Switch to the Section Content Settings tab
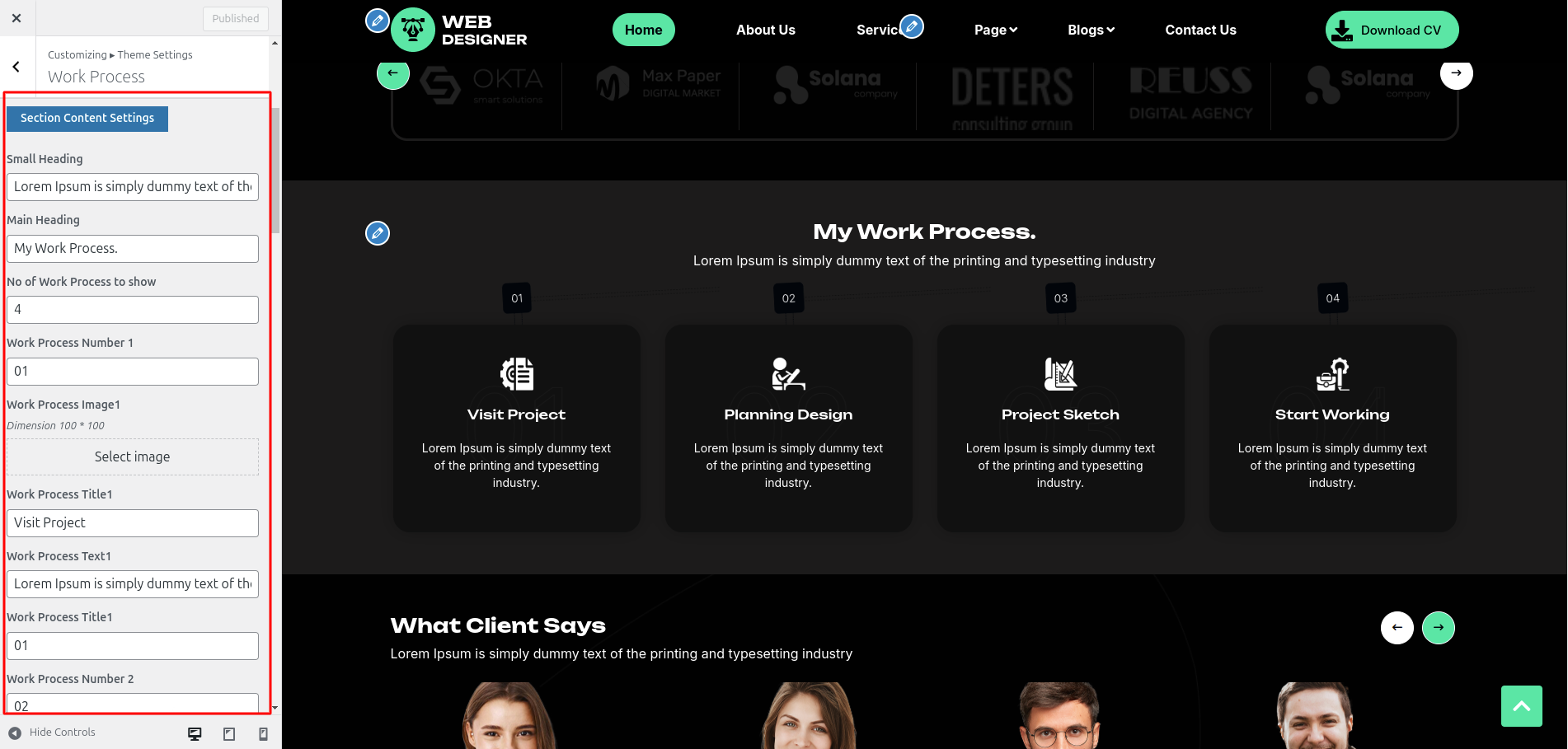Image resolution: width=1568 pixels, height=749 pixels. click(x=87, y=118)
